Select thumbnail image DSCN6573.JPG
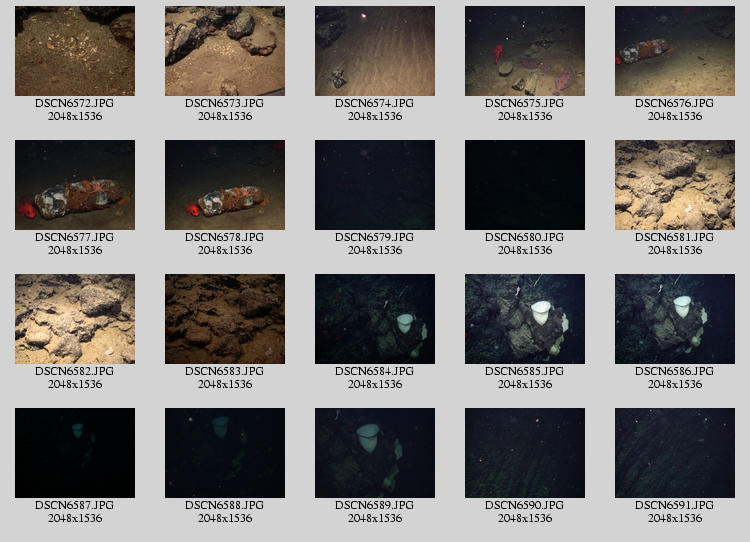 [225, 51]
